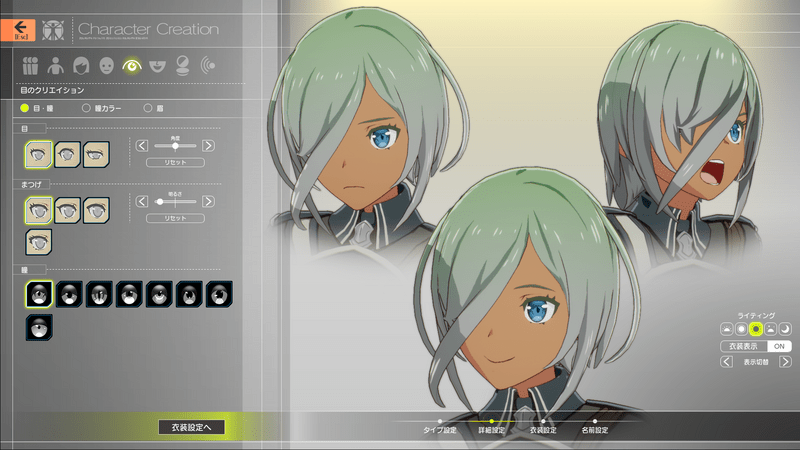Select the moon night lighting icon
800x450 pixels.
pyautogui.click(x=785, y=328)
